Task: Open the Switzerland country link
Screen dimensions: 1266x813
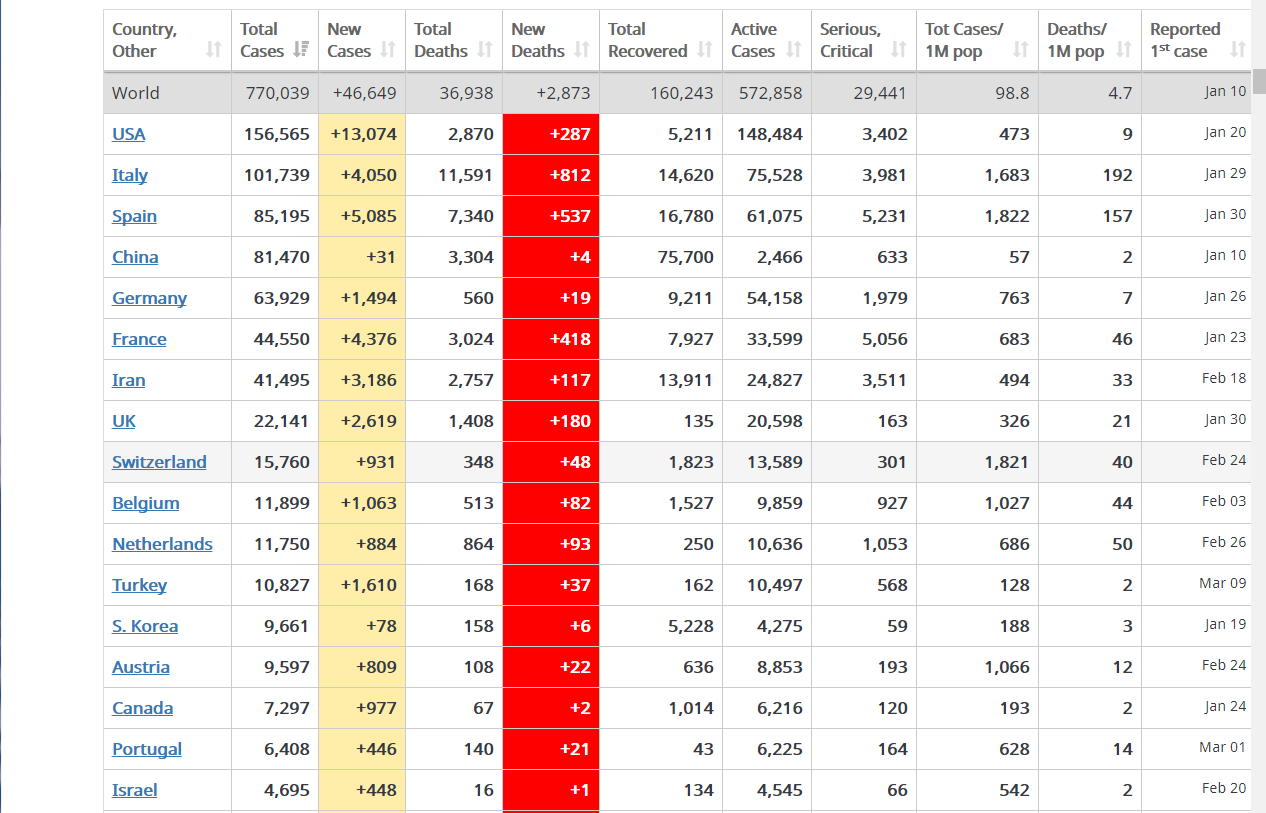Action: [x=159, y=462]
